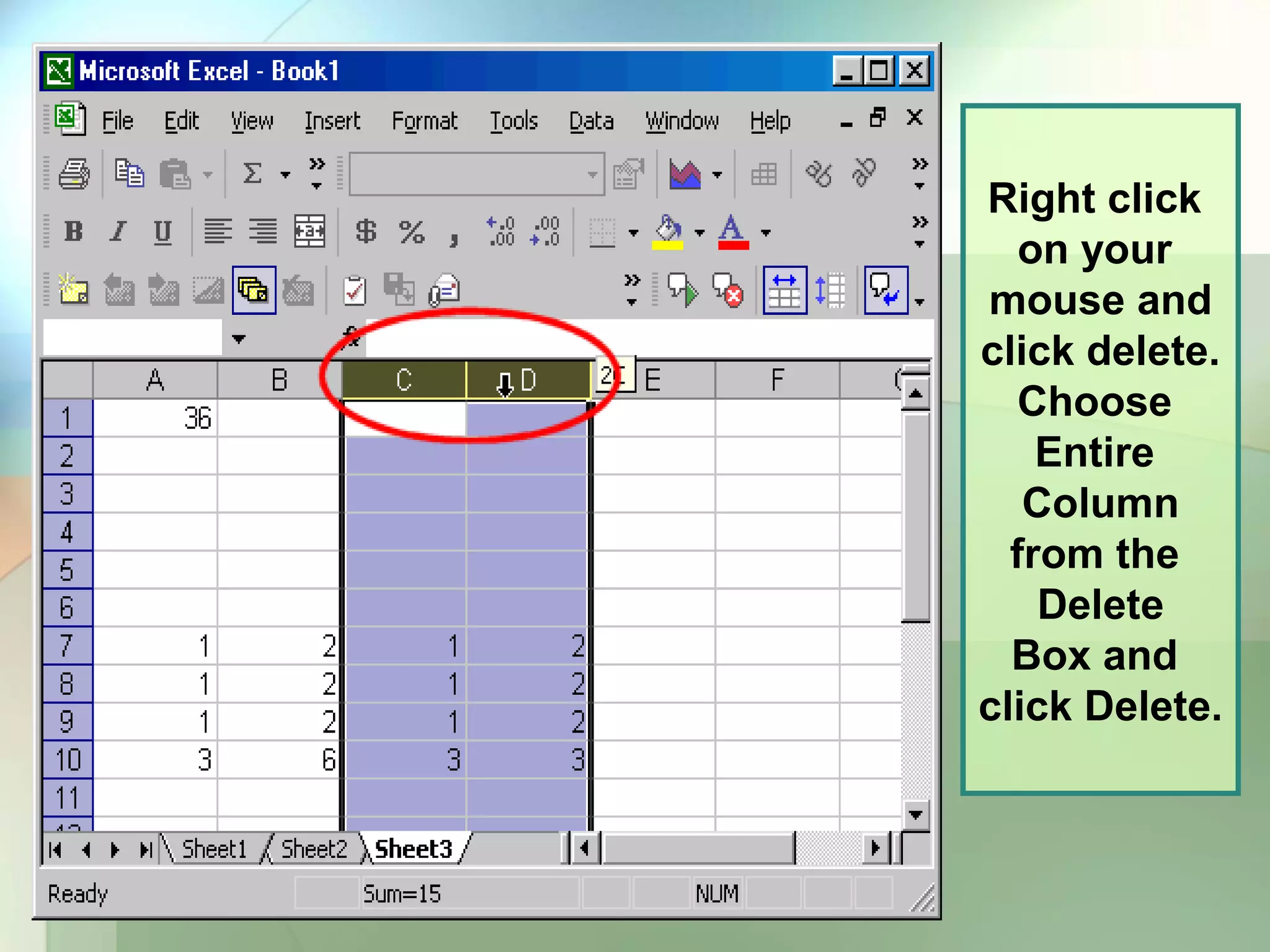Image resolution: width=1270 pixels, height=952 pixels.
Task: Toggle the highlighted comment return-arrow button
Action: tap(886, 290)
